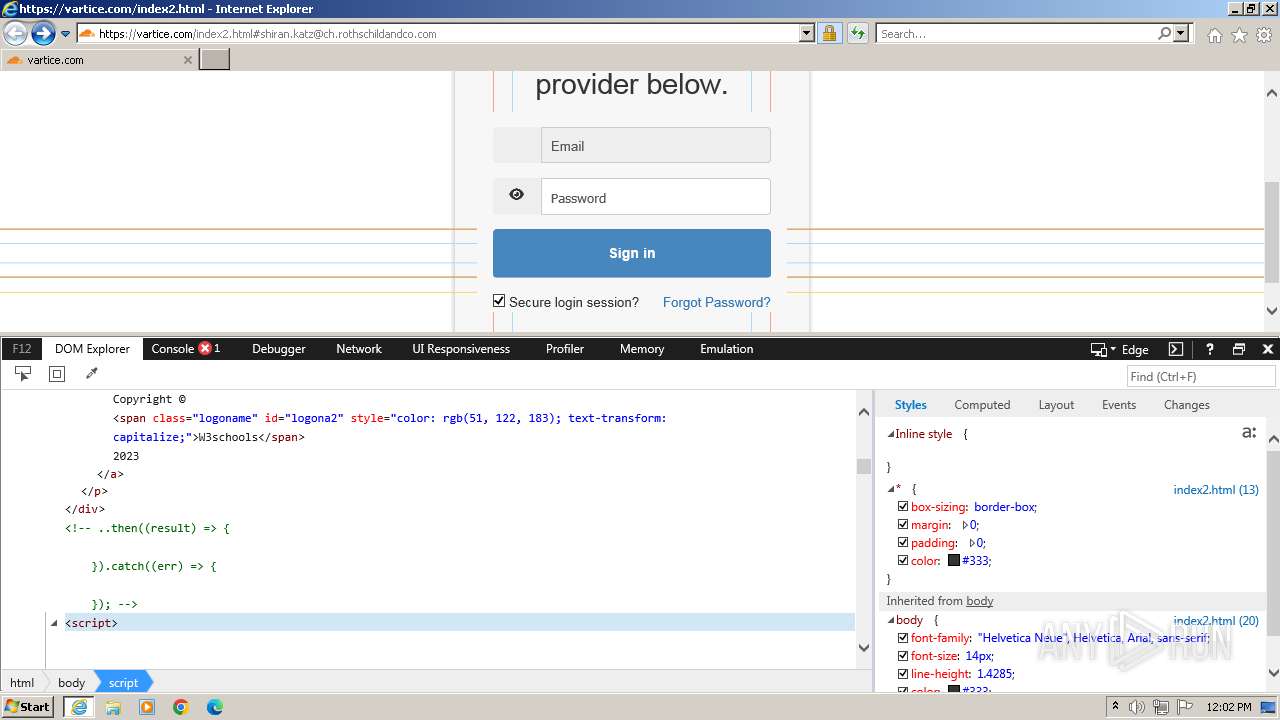This screenshot has height=720, width=1280.
Task: Switch to the Computed pane tab
Action: pyautogui.click(x=982, y=405)
